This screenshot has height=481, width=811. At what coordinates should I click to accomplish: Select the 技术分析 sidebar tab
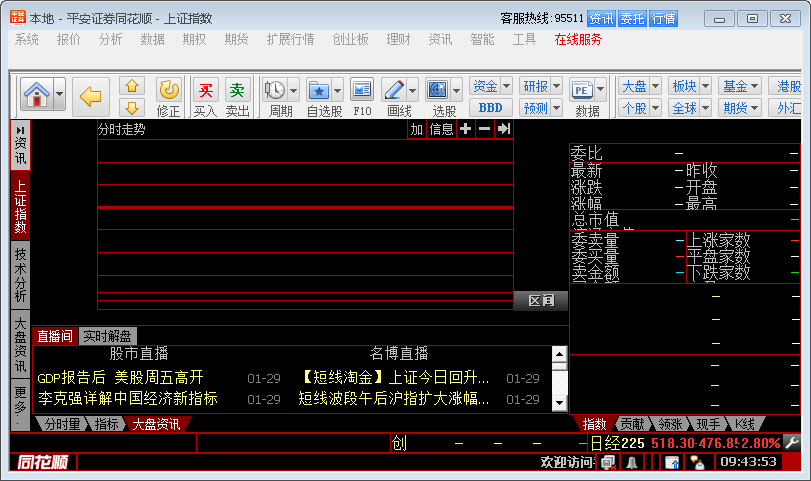click(20, 275)
